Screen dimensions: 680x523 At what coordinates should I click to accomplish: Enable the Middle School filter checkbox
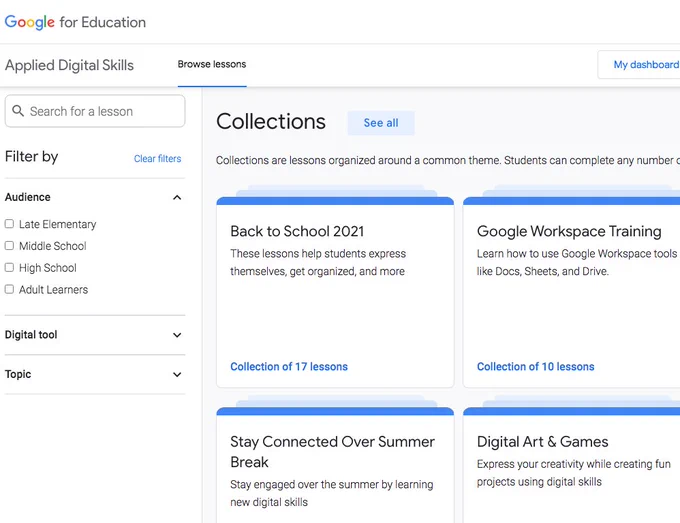[9, 245]
